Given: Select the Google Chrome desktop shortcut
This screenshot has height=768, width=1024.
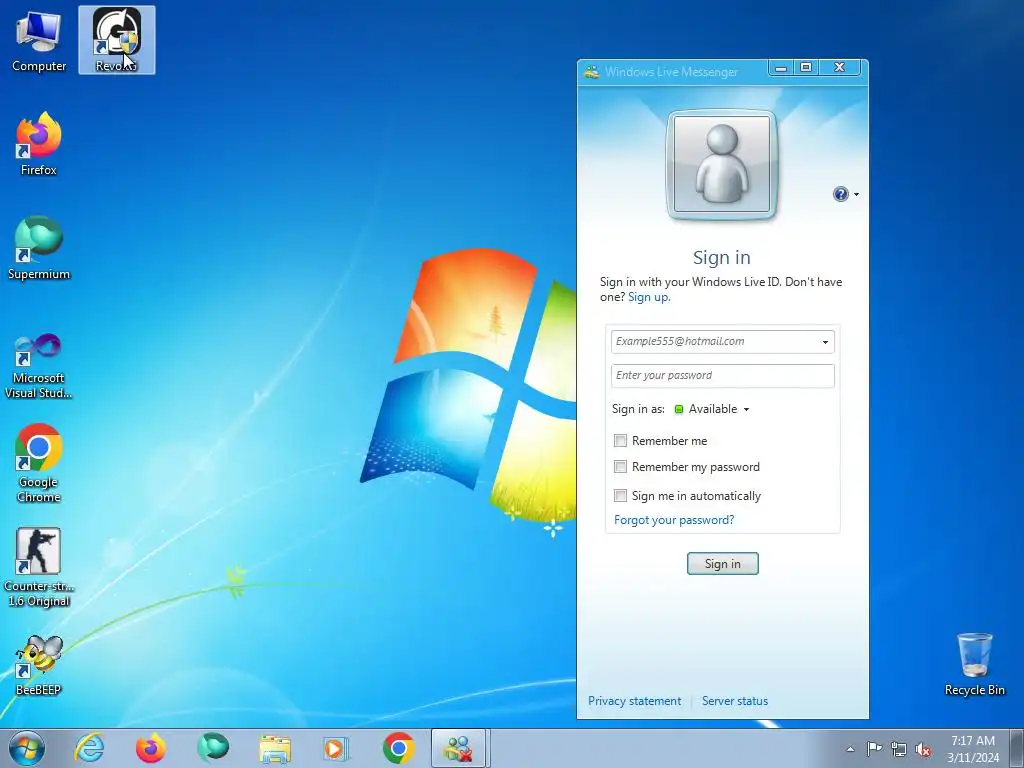Looking at the screenshot, I should [39, 464].
